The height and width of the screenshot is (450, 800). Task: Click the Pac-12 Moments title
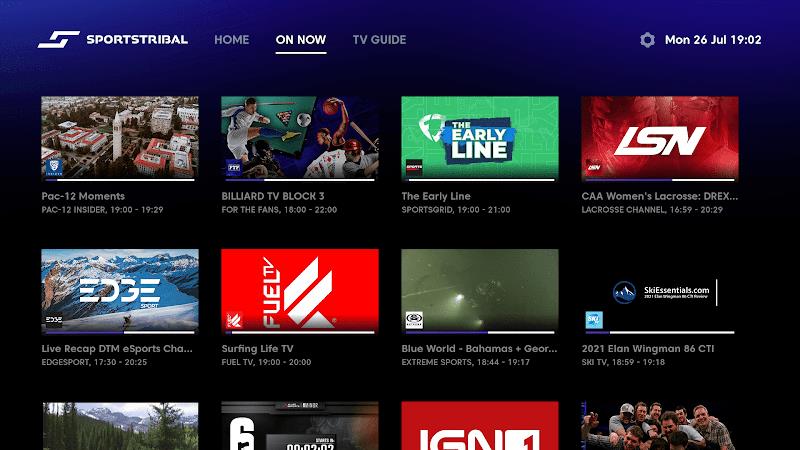click(83, 196)
